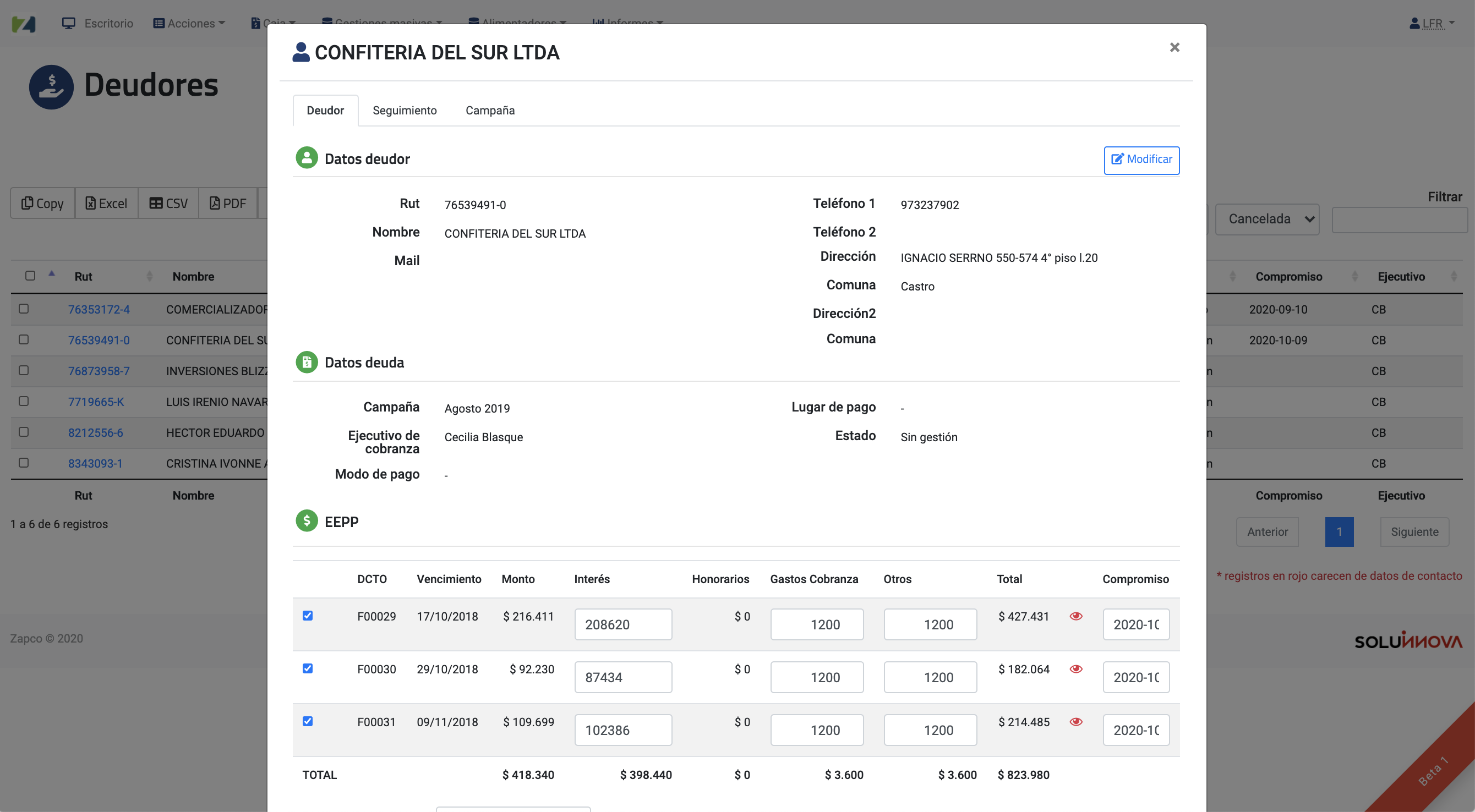This screenshot has height=812, width=1475.
Task: Edit Compromiso date field for F00031
Action: click(1136, 729)
